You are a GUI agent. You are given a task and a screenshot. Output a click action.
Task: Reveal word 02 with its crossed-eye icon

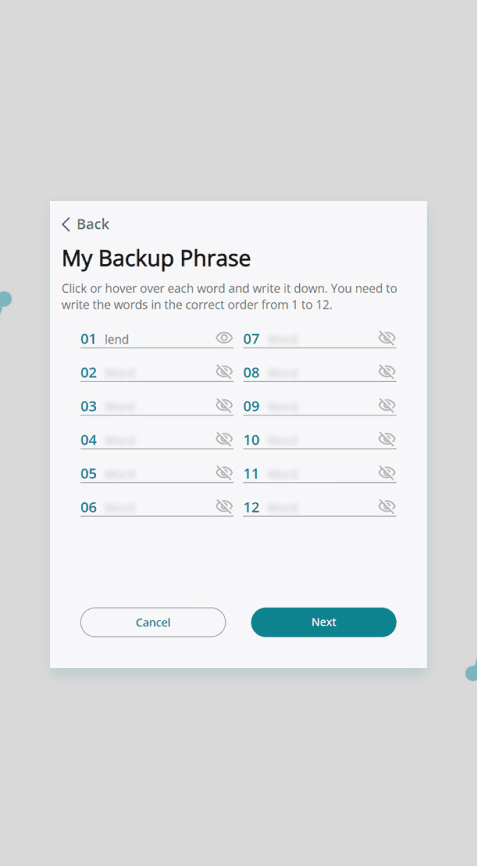[x=224, y=372]
